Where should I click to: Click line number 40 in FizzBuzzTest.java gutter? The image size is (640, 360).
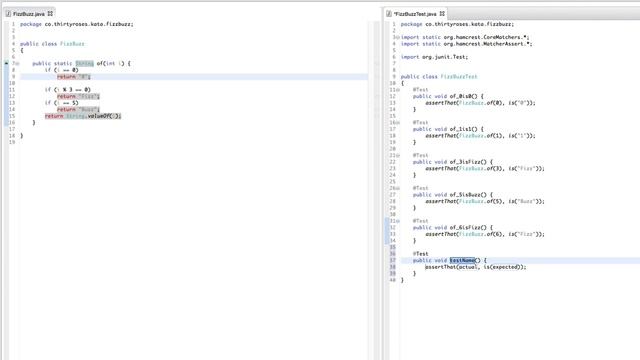tap(393, 280)
